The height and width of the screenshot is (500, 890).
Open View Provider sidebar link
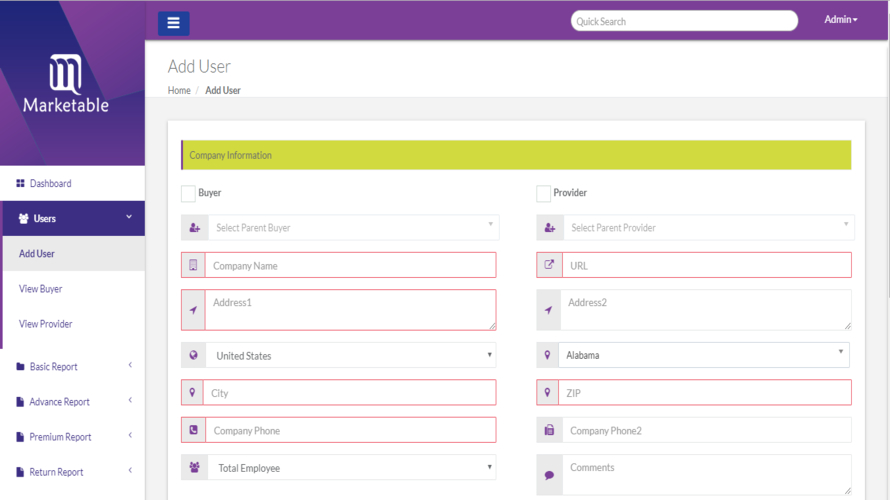pyautogui.click(x=45, y=324)
